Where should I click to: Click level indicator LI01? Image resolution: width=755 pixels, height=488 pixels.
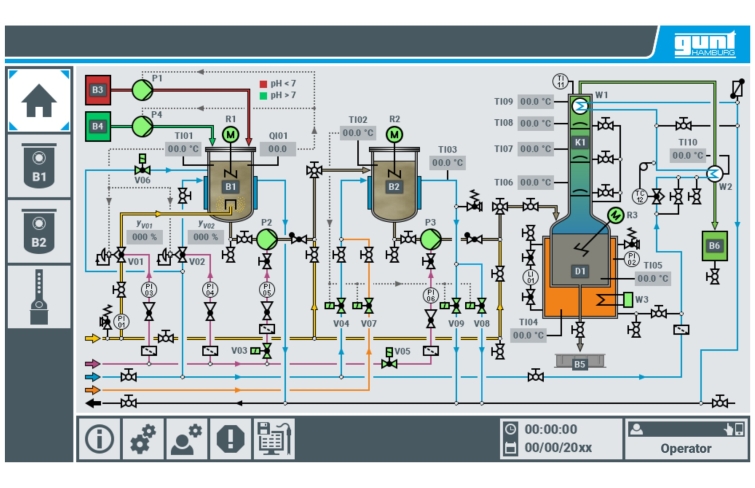pos(530,277)
